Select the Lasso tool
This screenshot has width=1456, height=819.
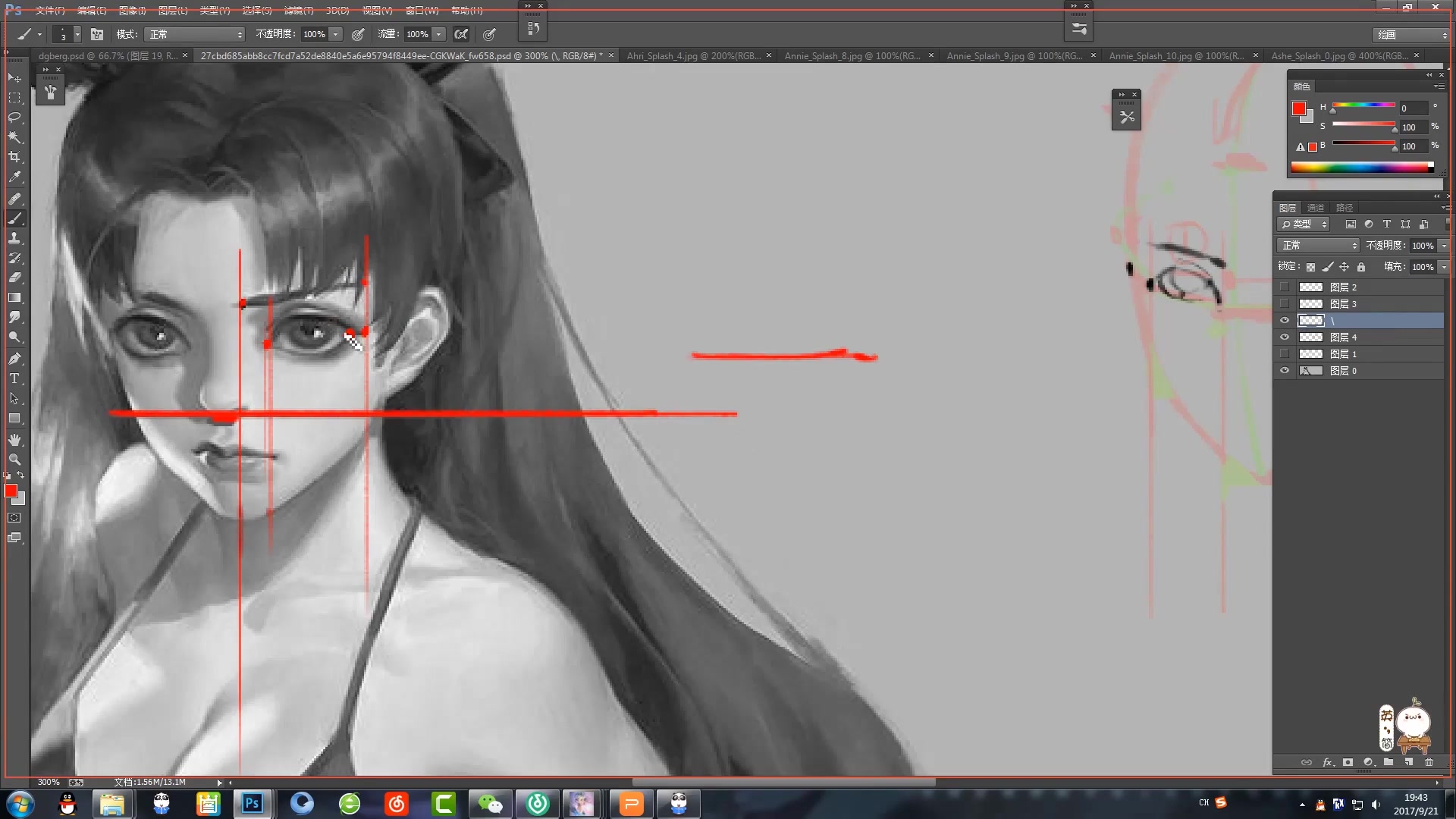tap(14, 118)
